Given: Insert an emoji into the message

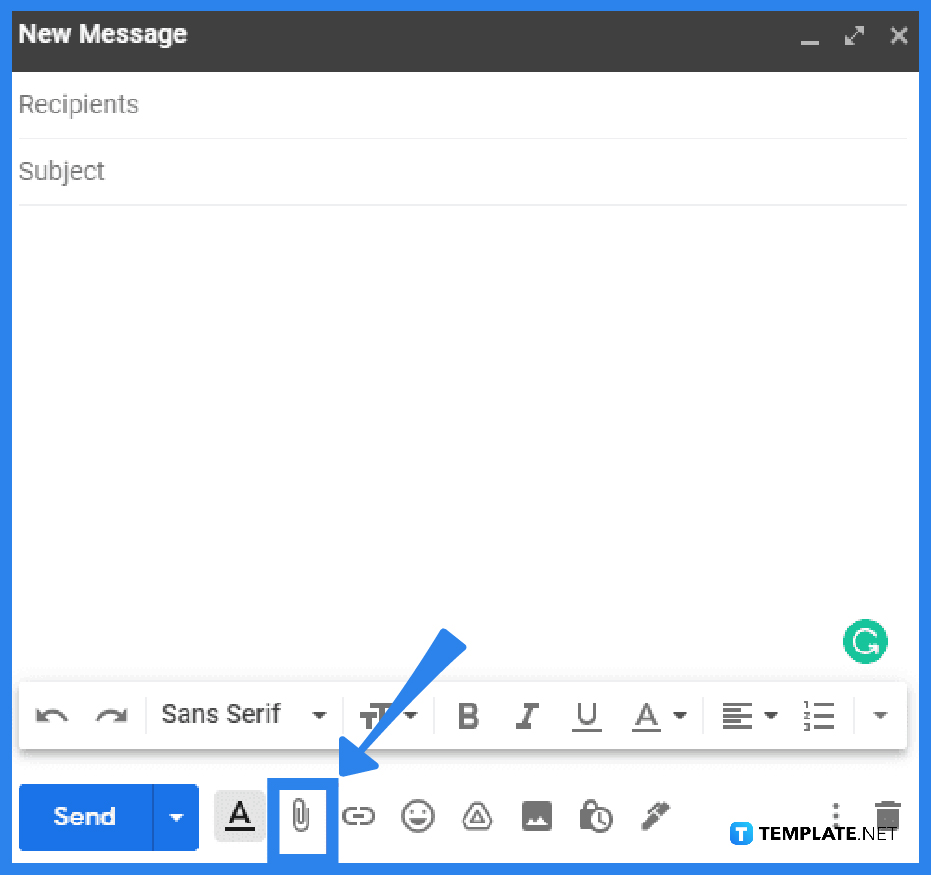Looking at the screenshot, I should (x=418, y=817).
